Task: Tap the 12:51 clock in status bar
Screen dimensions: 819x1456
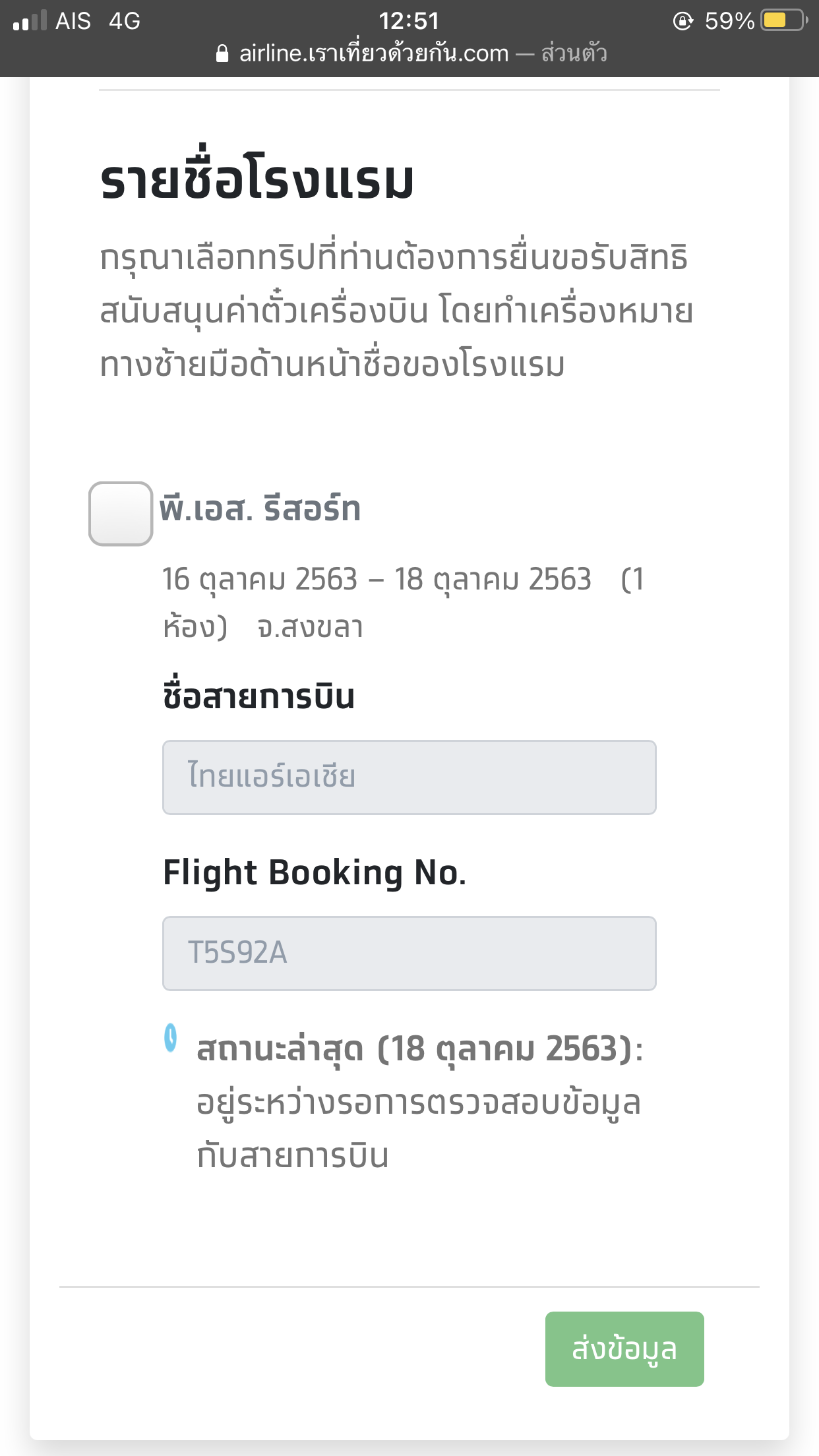Action: click(409, 21)
